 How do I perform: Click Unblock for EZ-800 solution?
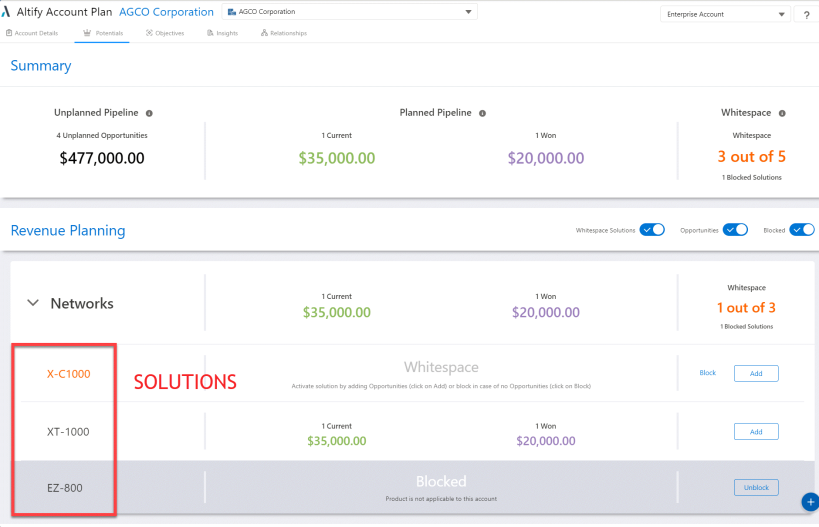point(756,487)
